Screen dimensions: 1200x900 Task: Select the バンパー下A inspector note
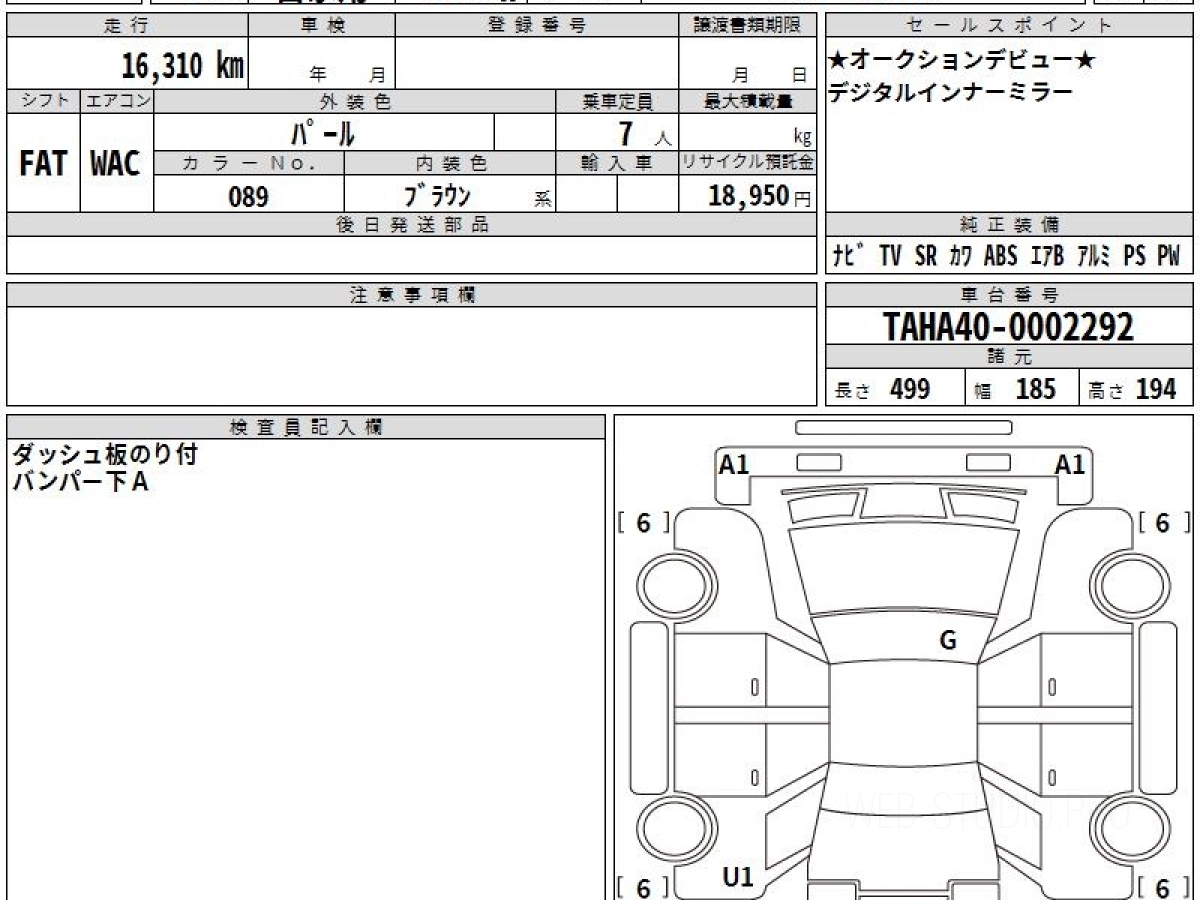[x=80, y=482]
